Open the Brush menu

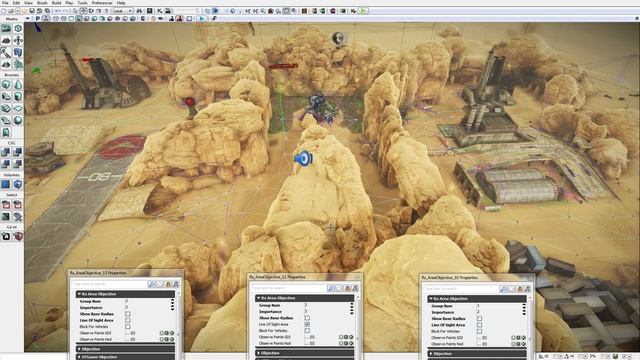tap(42, 3)
